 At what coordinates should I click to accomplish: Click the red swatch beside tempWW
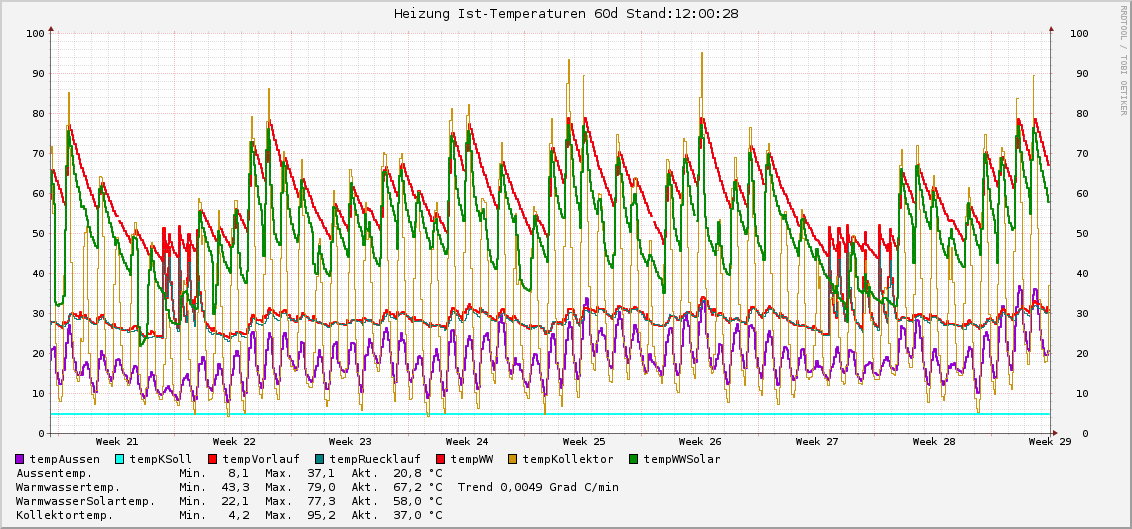[442, 459]
